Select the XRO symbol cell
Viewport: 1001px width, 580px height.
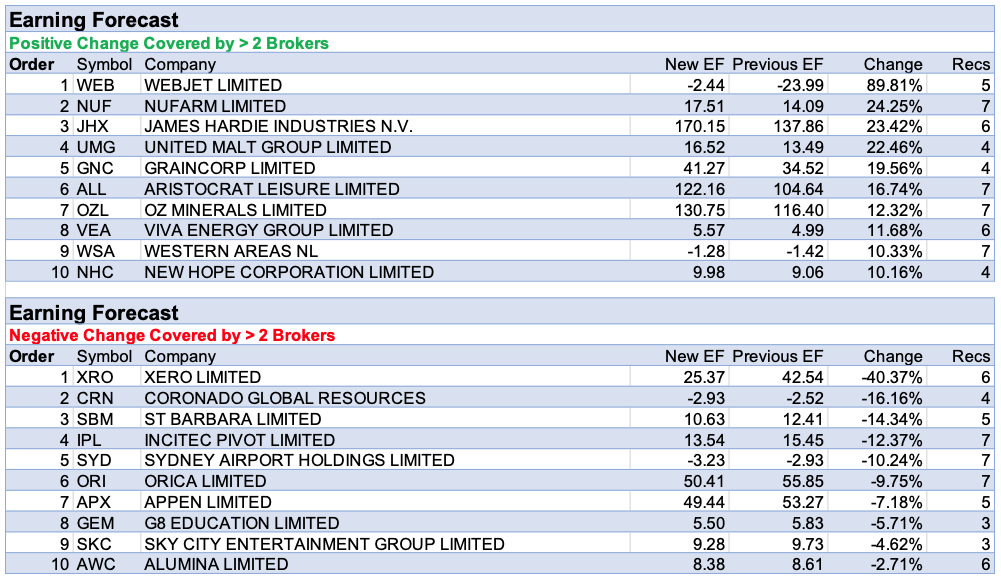point(95,377)
